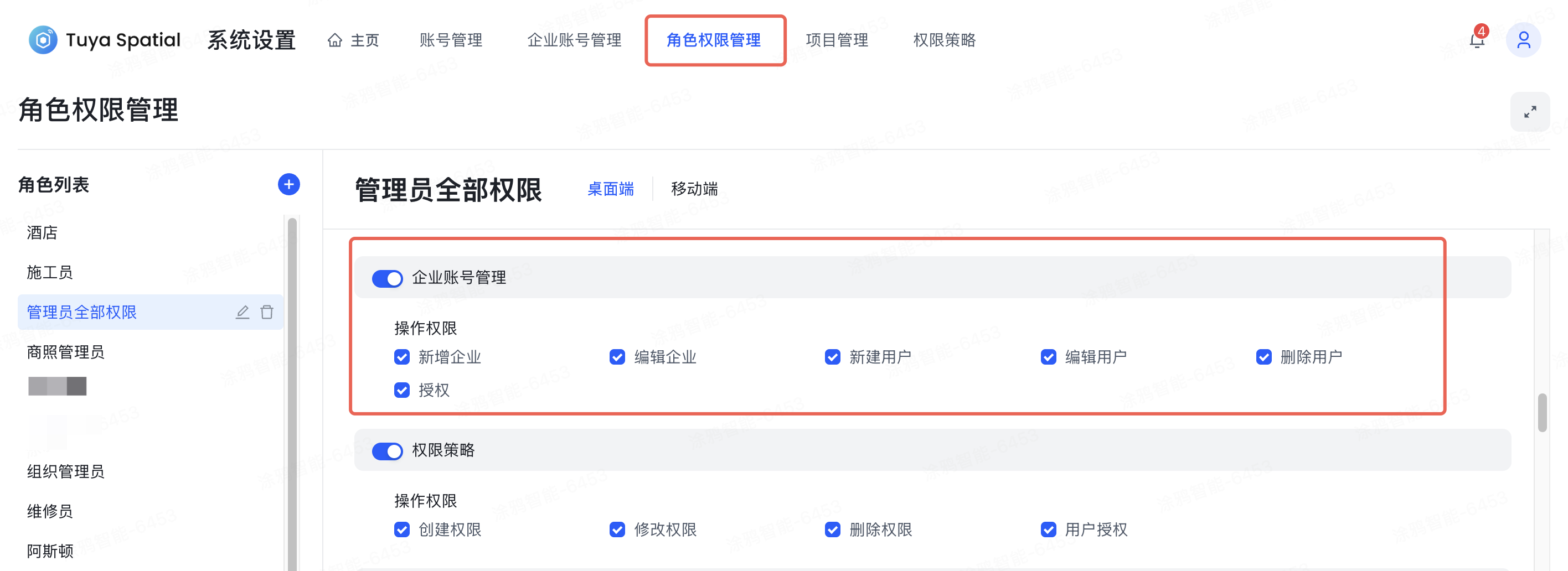
Task: Click the Tuya Spatial logo
Action: point(43,40)
